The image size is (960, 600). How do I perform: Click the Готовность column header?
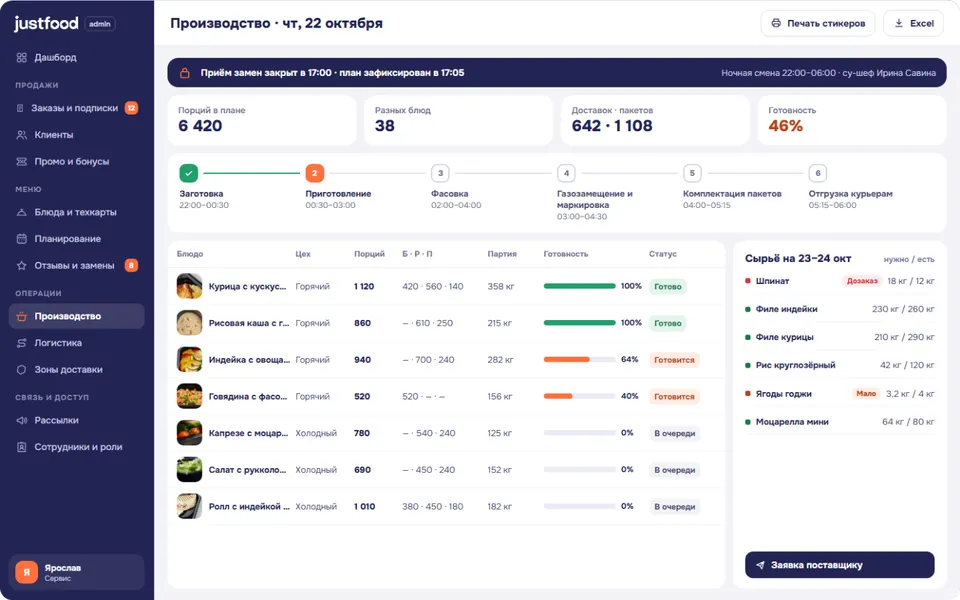(x=566, y=254)
